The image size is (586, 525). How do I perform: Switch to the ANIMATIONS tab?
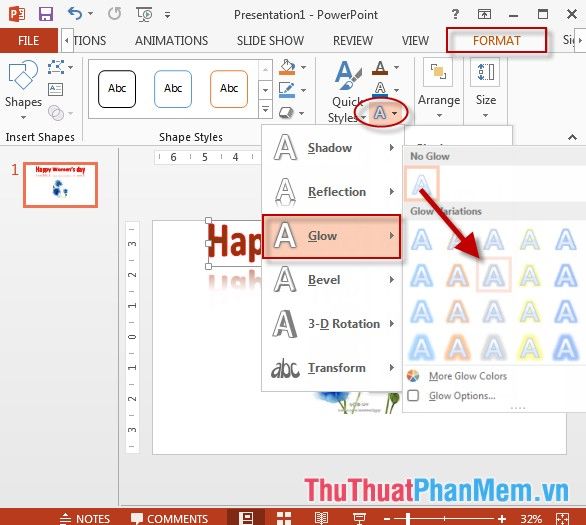click(172, 40)
